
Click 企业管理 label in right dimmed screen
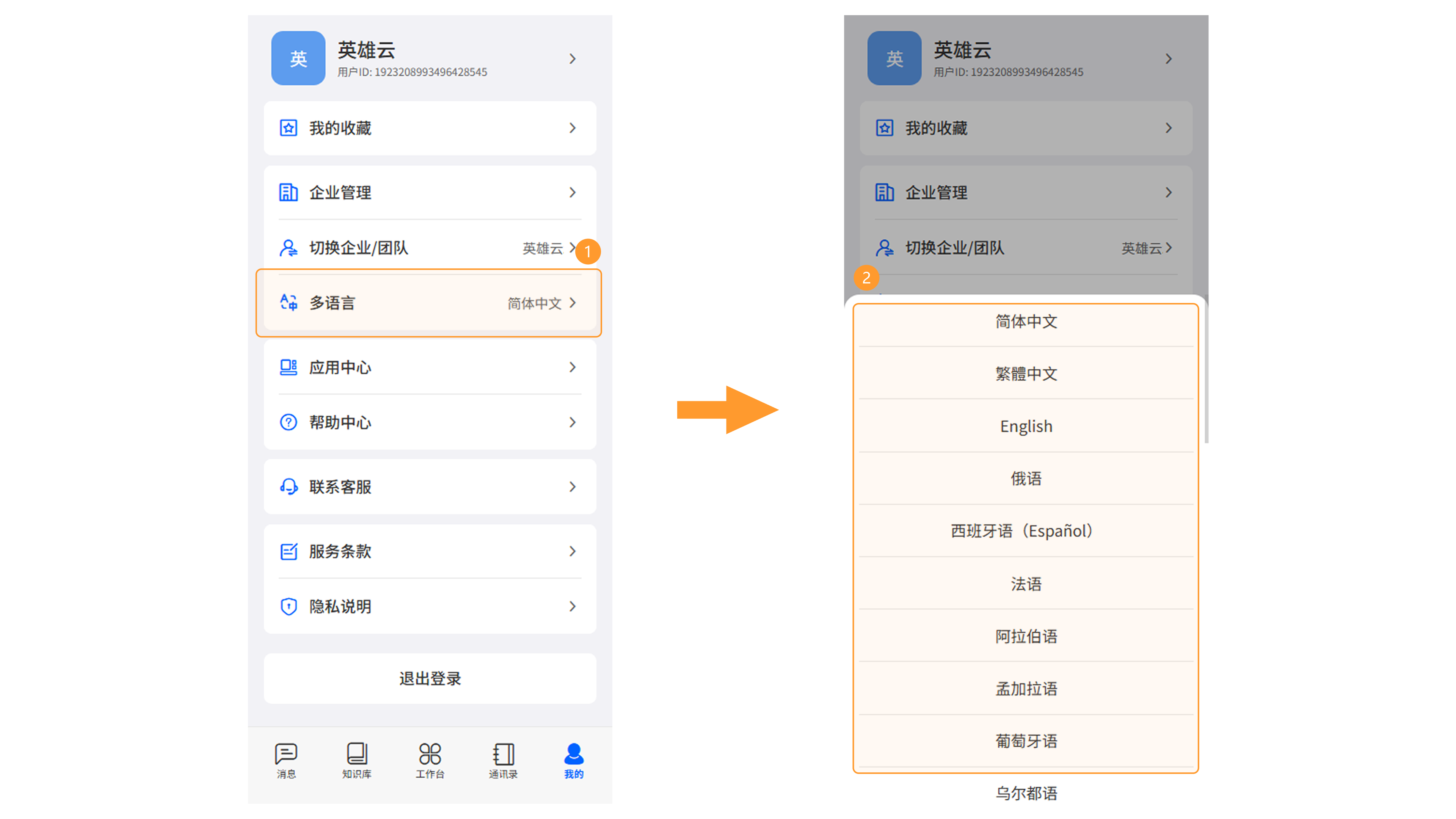936,193
